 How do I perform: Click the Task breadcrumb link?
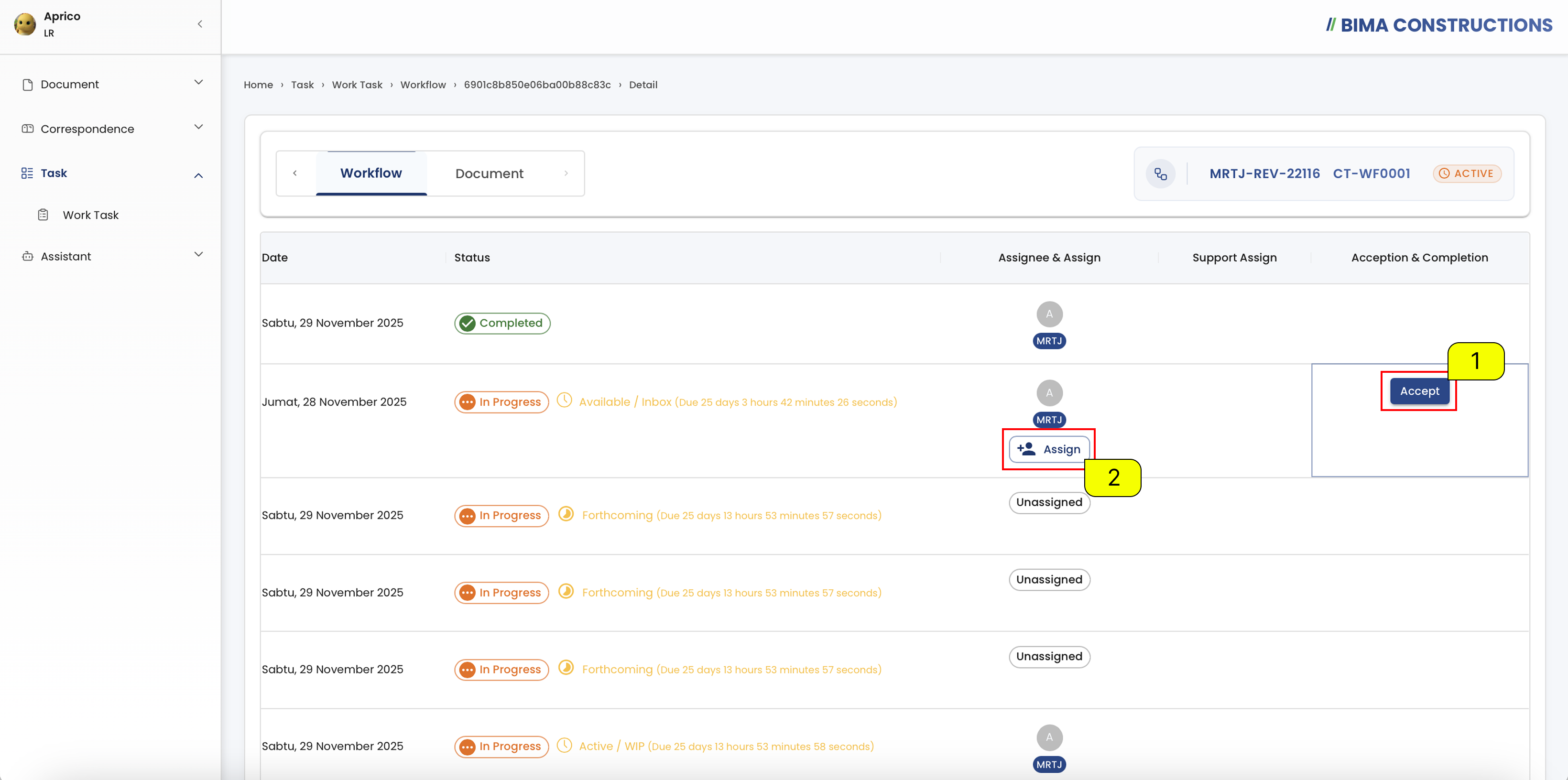[303, 85]
